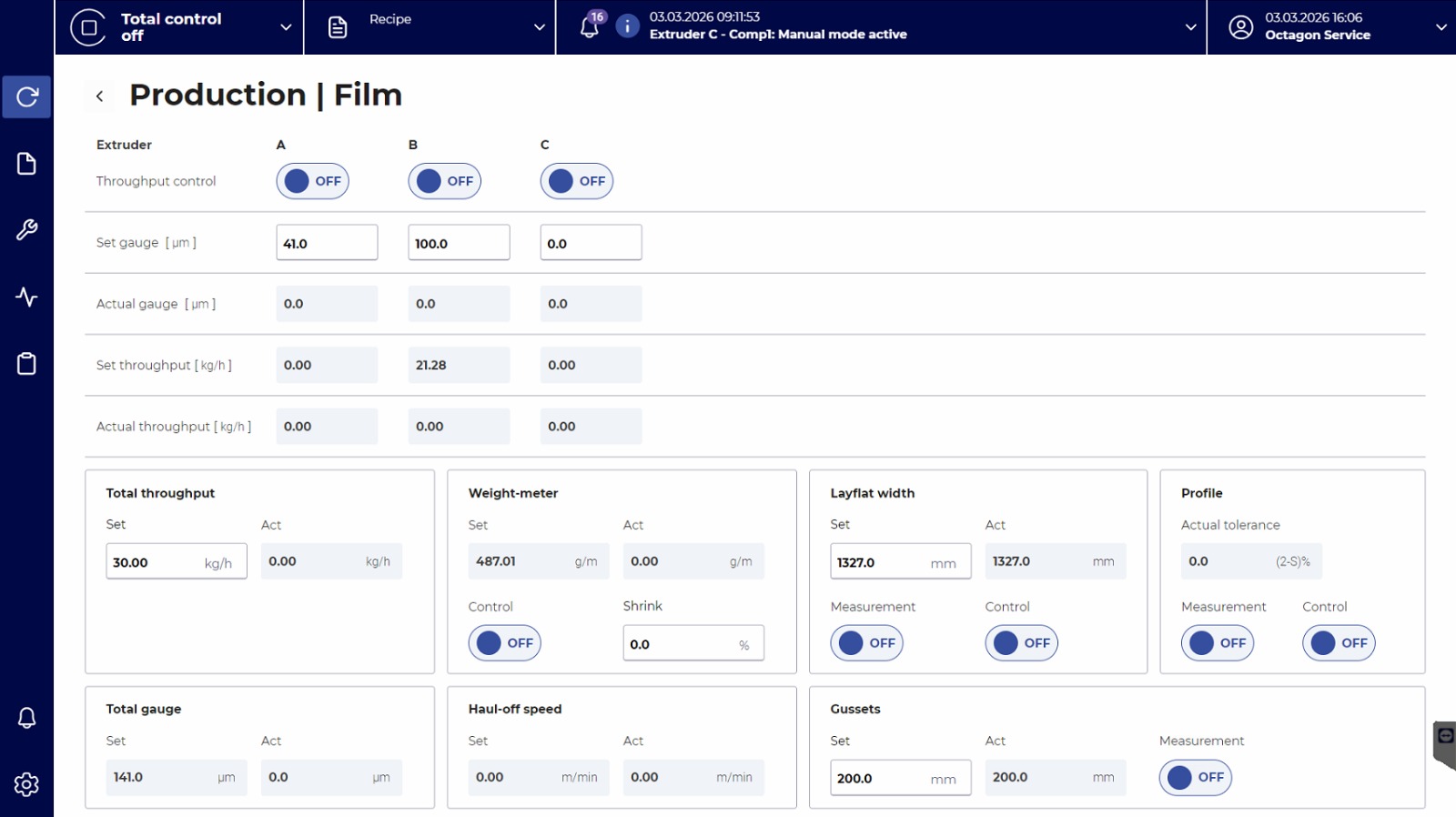Expand the Total control dropdown chevron

click(x=286, y=27)
